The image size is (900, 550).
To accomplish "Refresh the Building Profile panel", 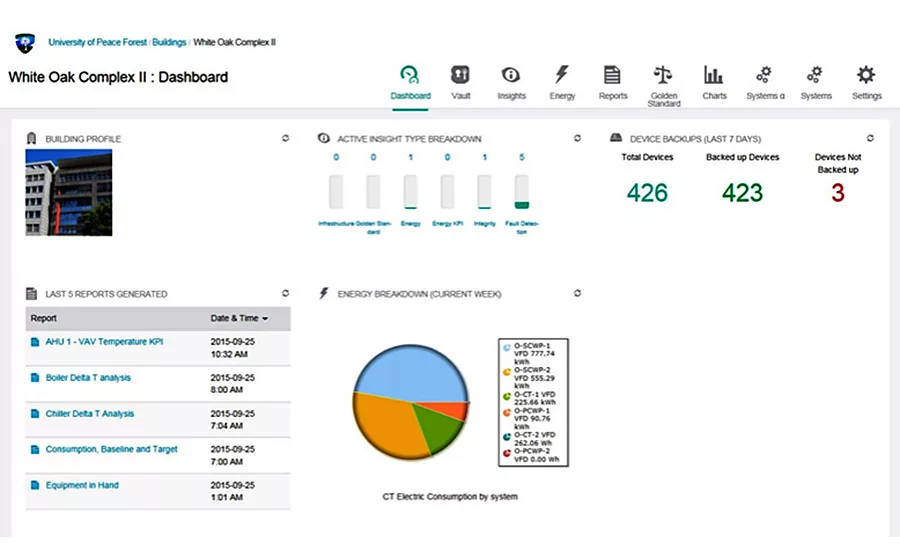I will 285,138.
